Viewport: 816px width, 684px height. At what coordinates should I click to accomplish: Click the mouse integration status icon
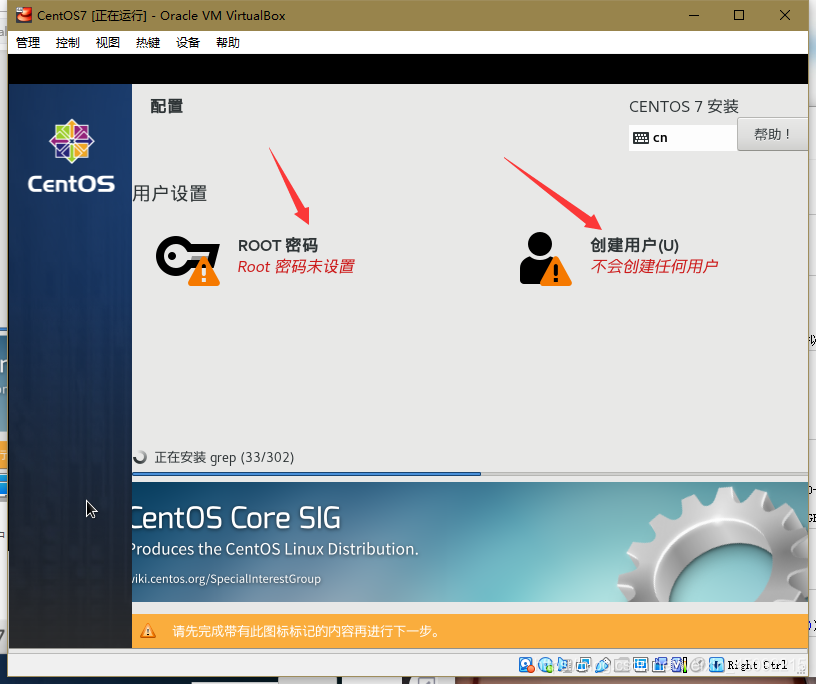(697, 665)
